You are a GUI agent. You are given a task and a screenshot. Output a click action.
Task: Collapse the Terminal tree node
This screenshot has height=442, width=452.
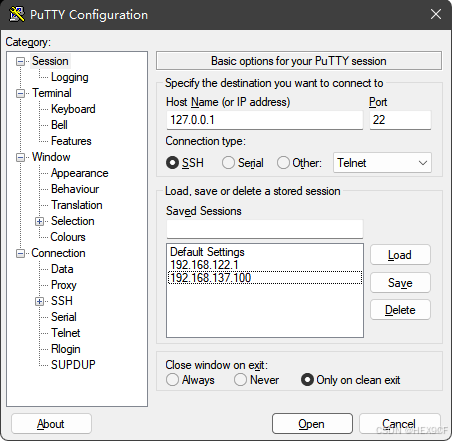(x=20, y=93)
